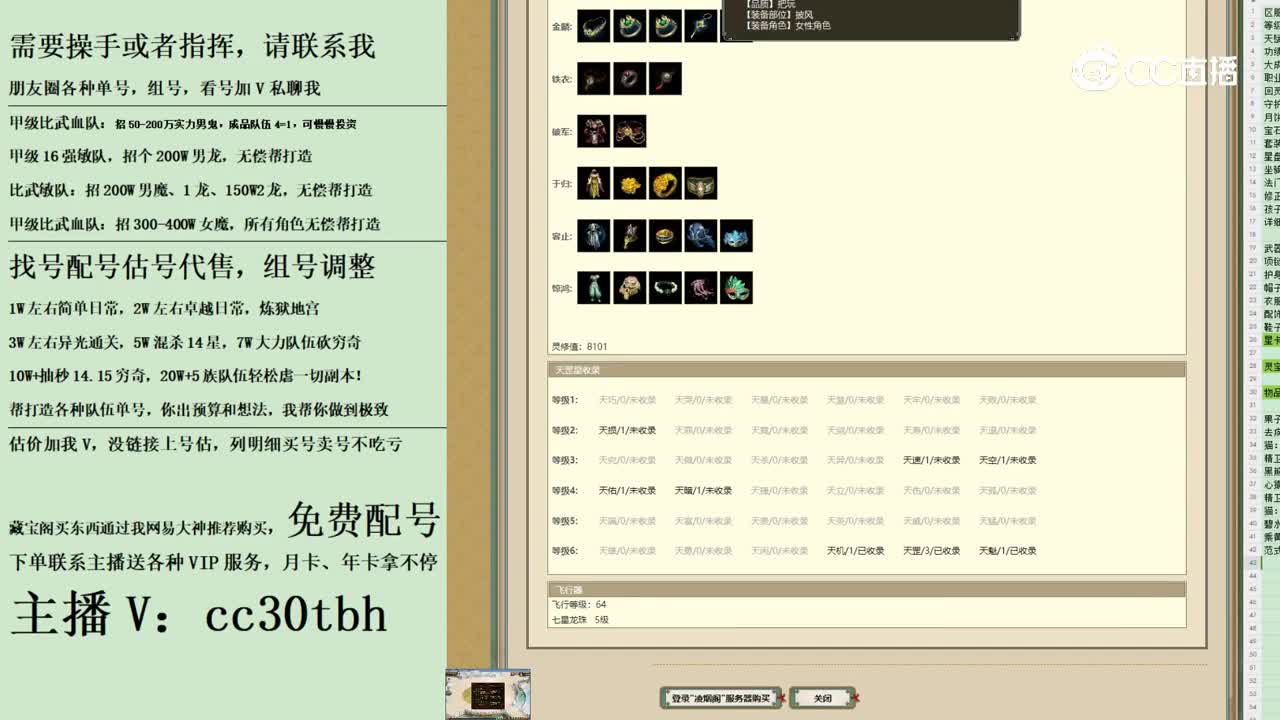This screenshot has width=1280, height=720.
Task: Click the 铁衣: row label
Action: [562, 79]
